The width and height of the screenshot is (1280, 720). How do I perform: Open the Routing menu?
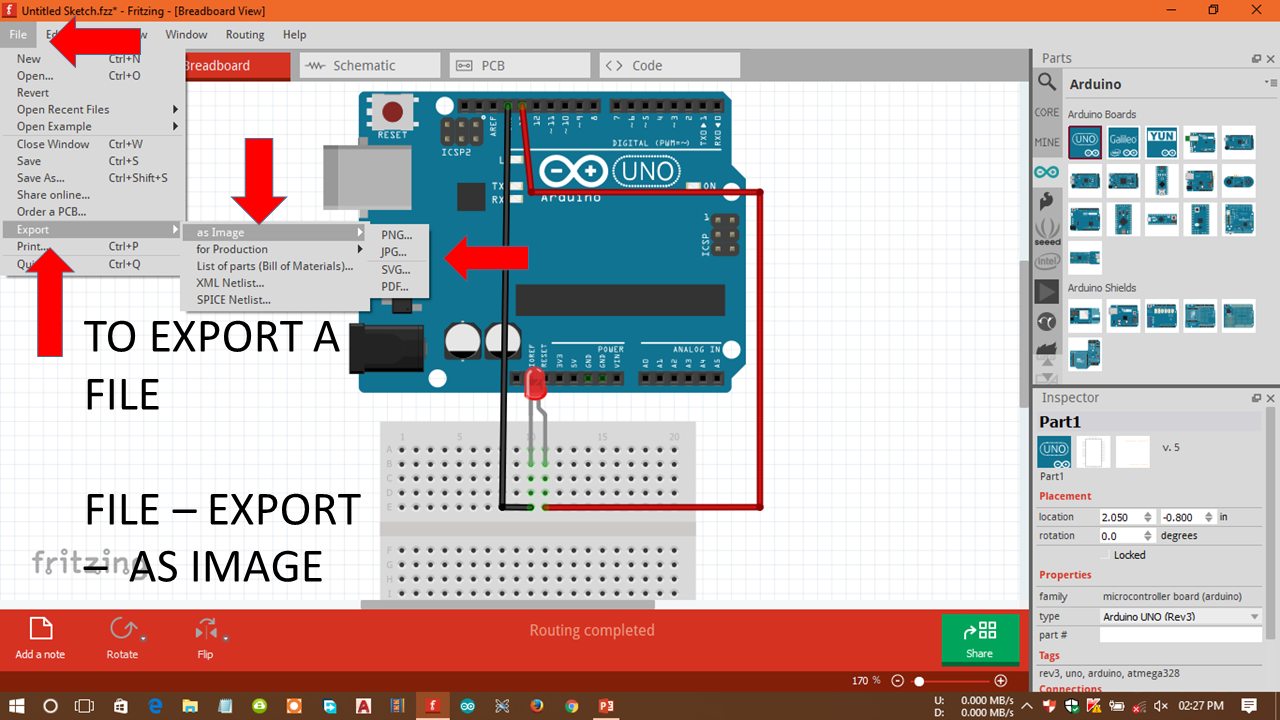245,34
